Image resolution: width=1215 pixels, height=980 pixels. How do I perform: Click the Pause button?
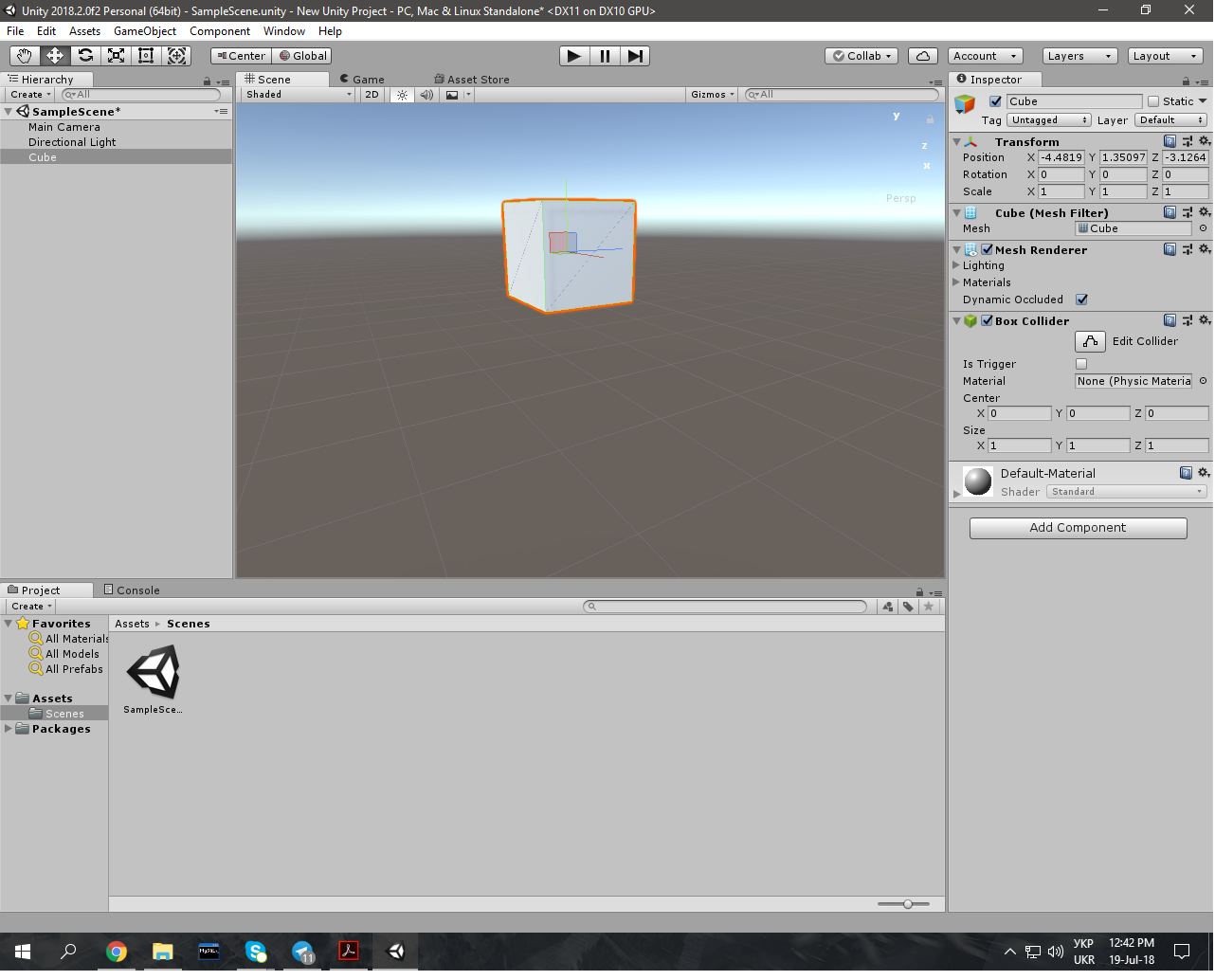click(x=605, y=56)
